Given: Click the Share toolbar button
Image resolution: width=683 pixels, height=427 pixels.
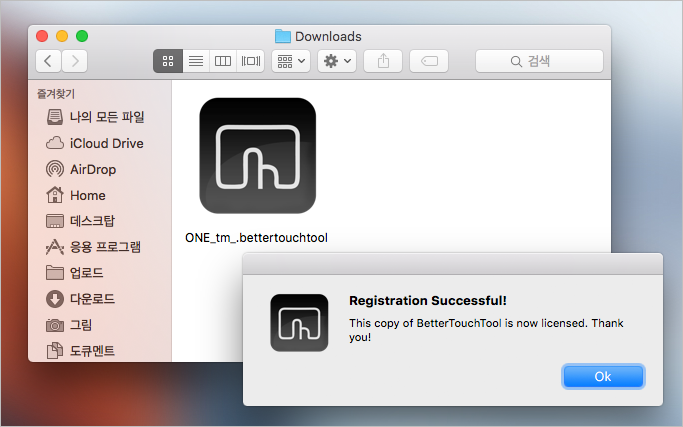Looking at the screenshot, I should [383, 61].
